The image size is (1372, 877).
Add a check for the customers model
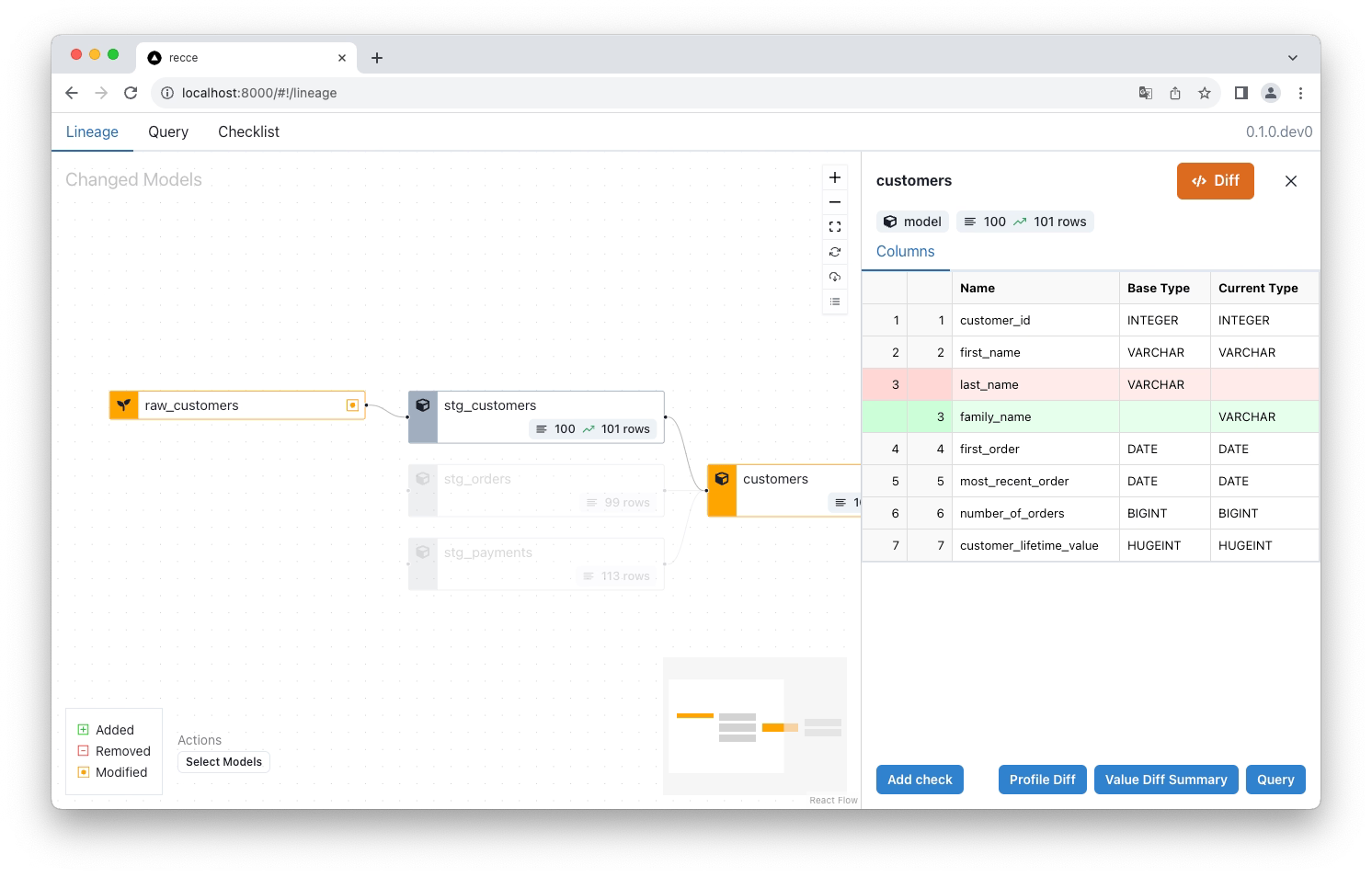tap(920, 779)
